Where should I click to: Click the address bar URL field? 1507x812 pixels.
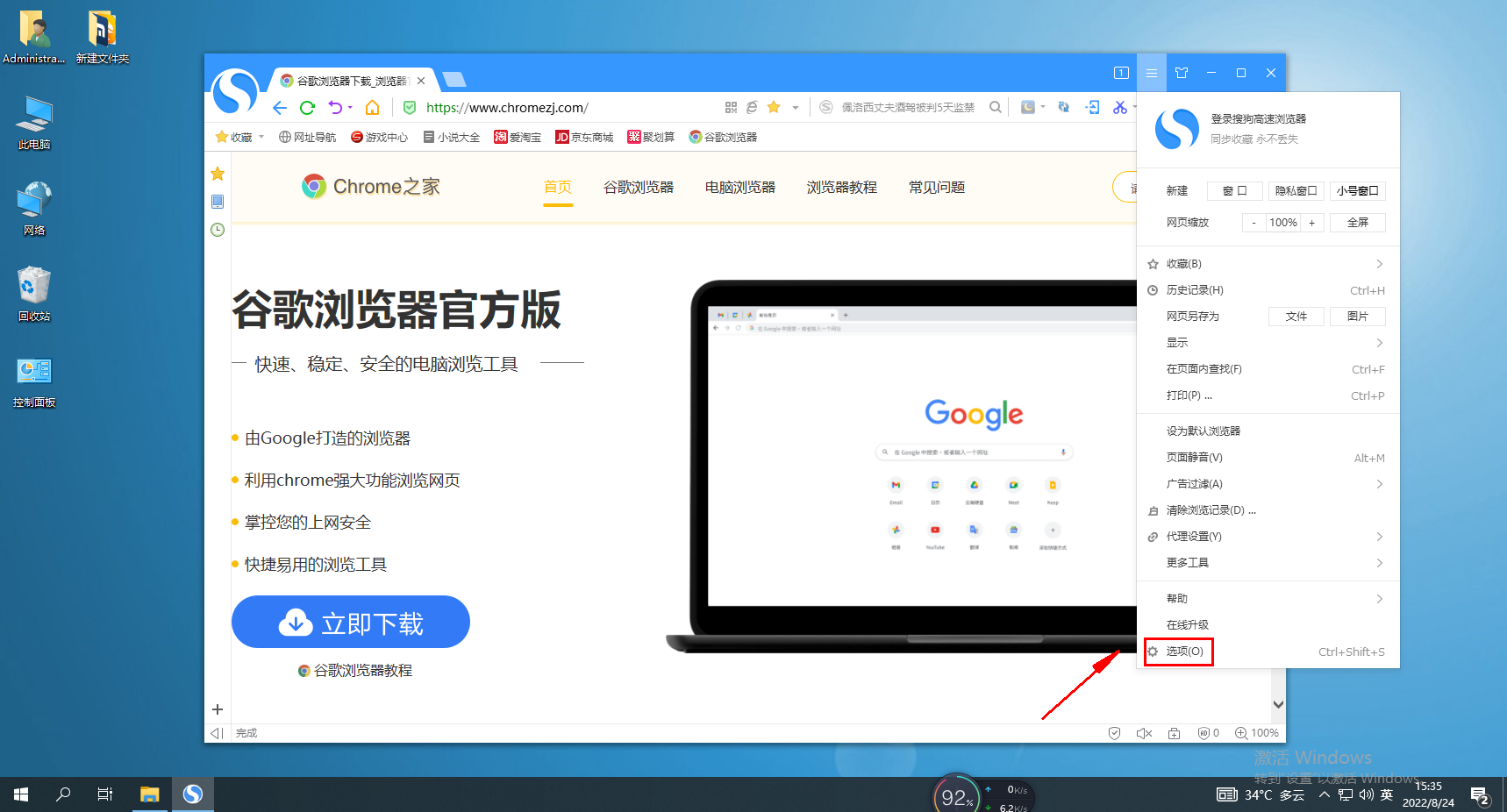click(568, 108)
